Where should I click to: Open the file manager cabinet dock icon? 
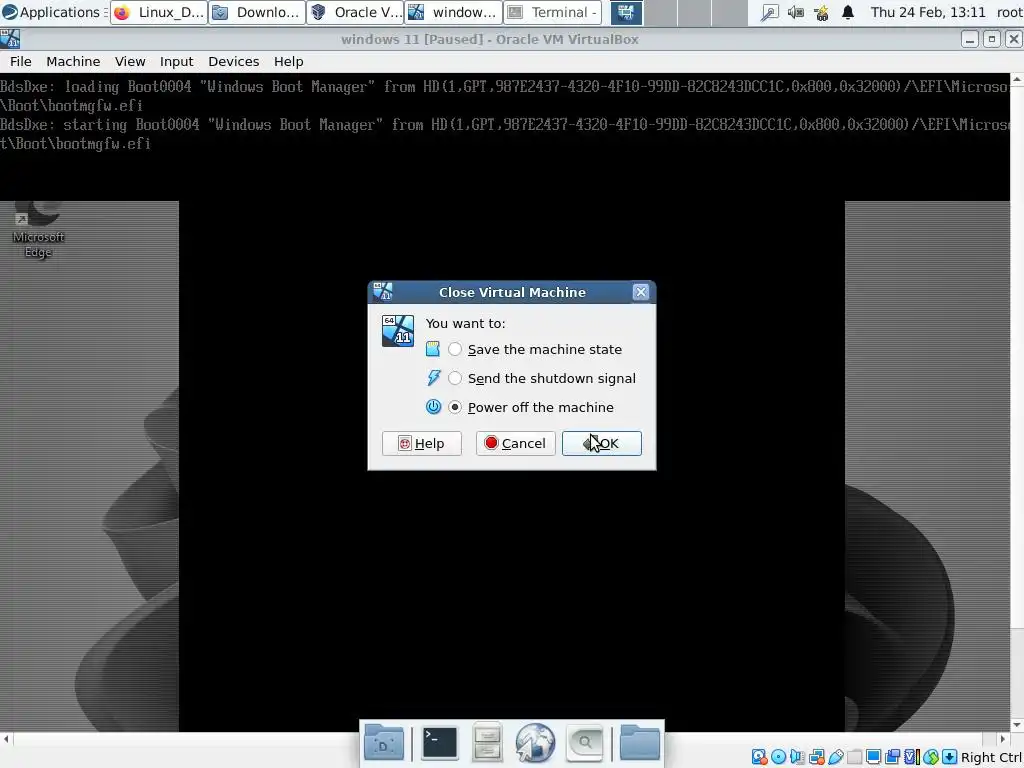pyautogui.click(x=487, y=743)
